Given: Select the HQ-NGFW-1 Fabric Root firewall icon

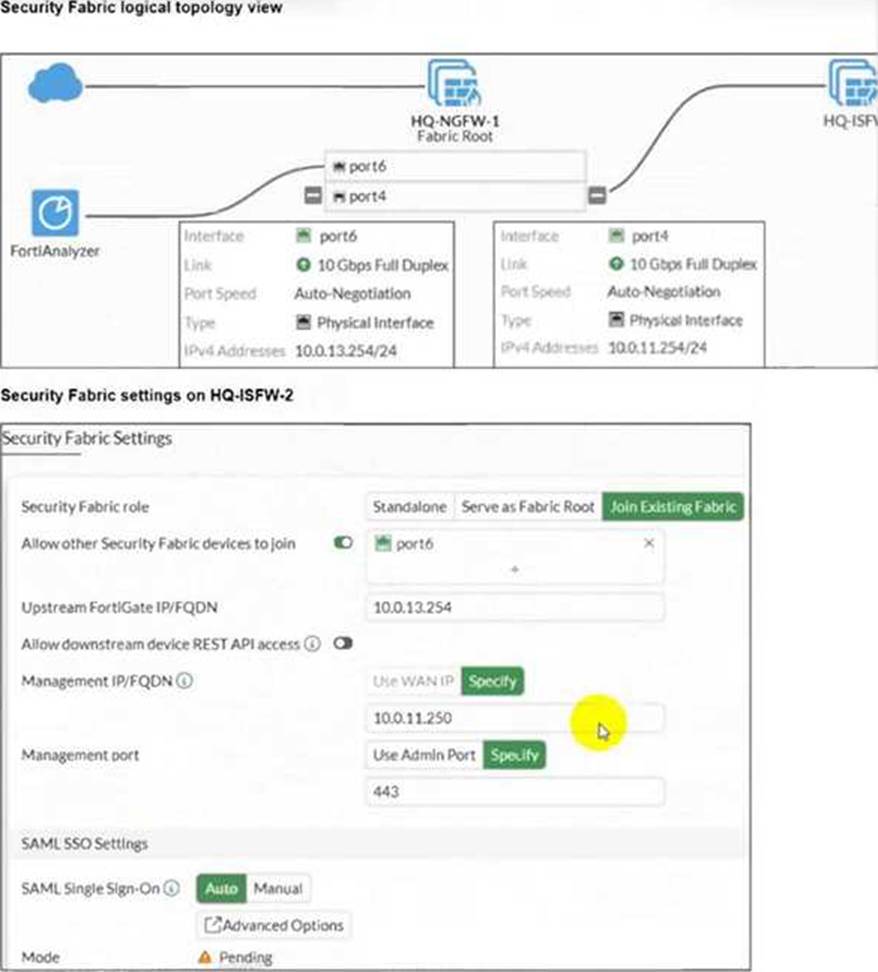Looking at the screenshot, I should pyautogui.click(x=455, y=83).
